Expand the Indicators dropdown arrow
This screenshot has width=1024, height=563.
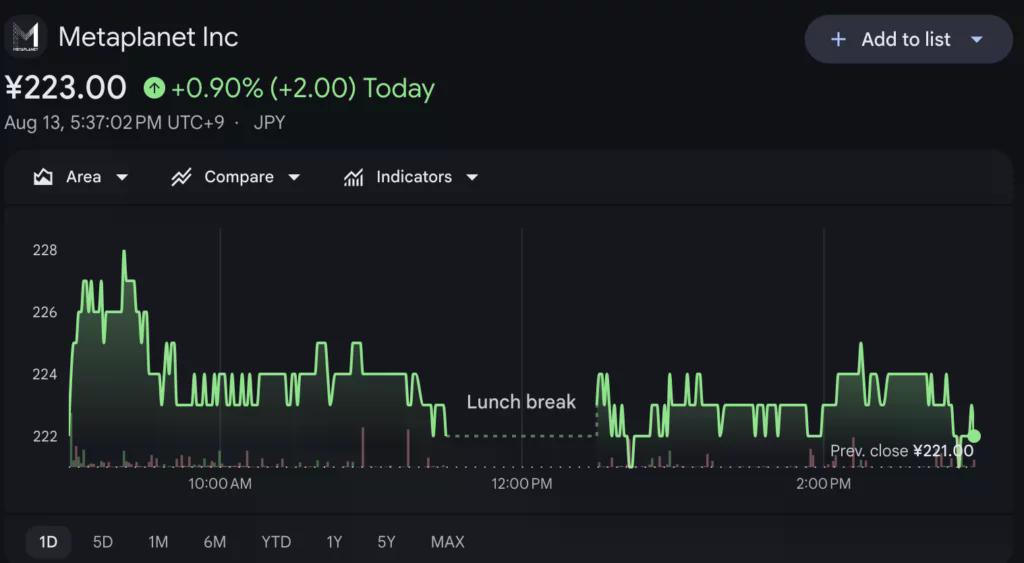[472, 177]
